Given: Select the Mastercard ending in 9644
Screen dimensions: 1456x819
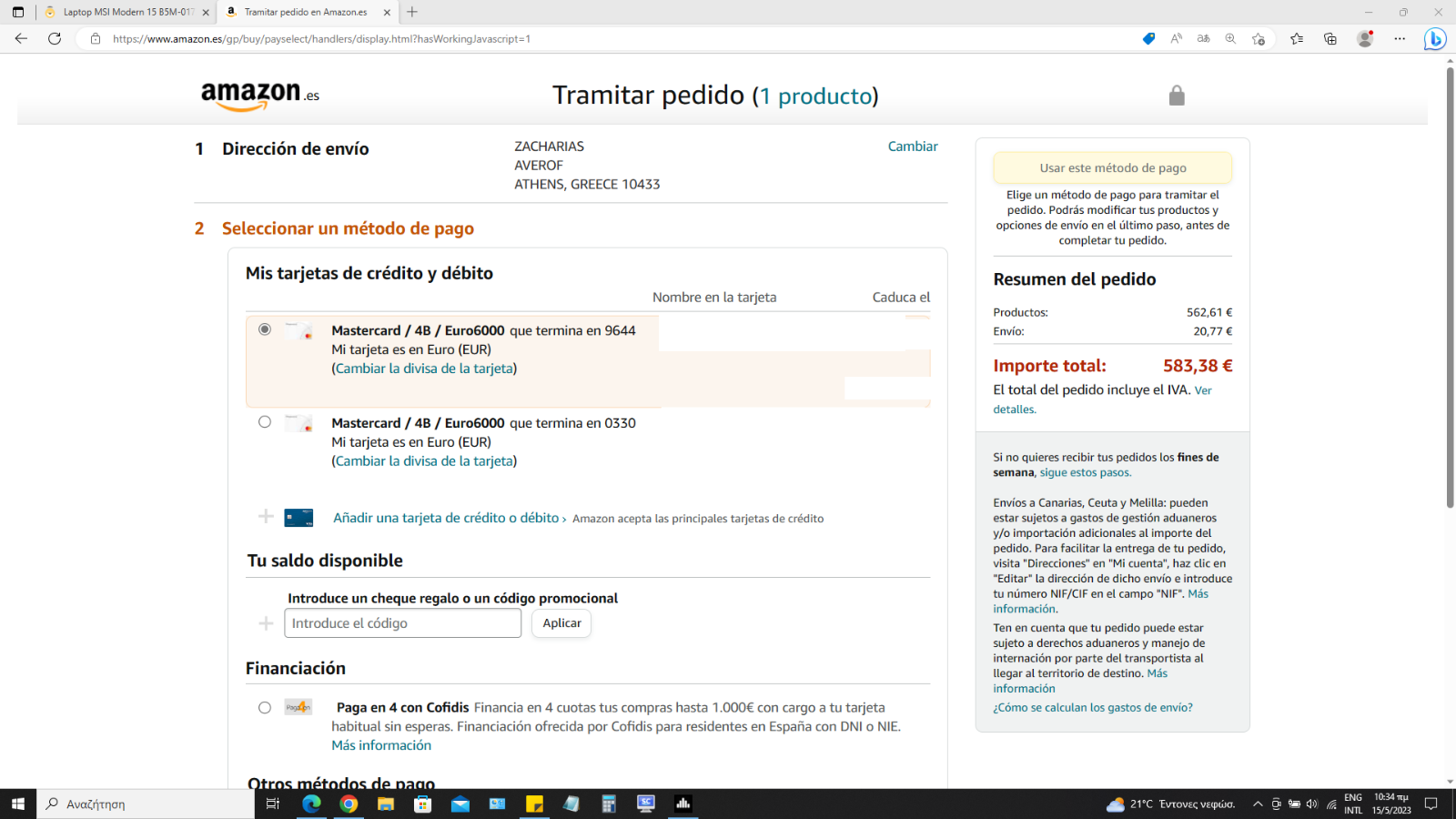Looking at the screenshot, I should pos(265,329).
